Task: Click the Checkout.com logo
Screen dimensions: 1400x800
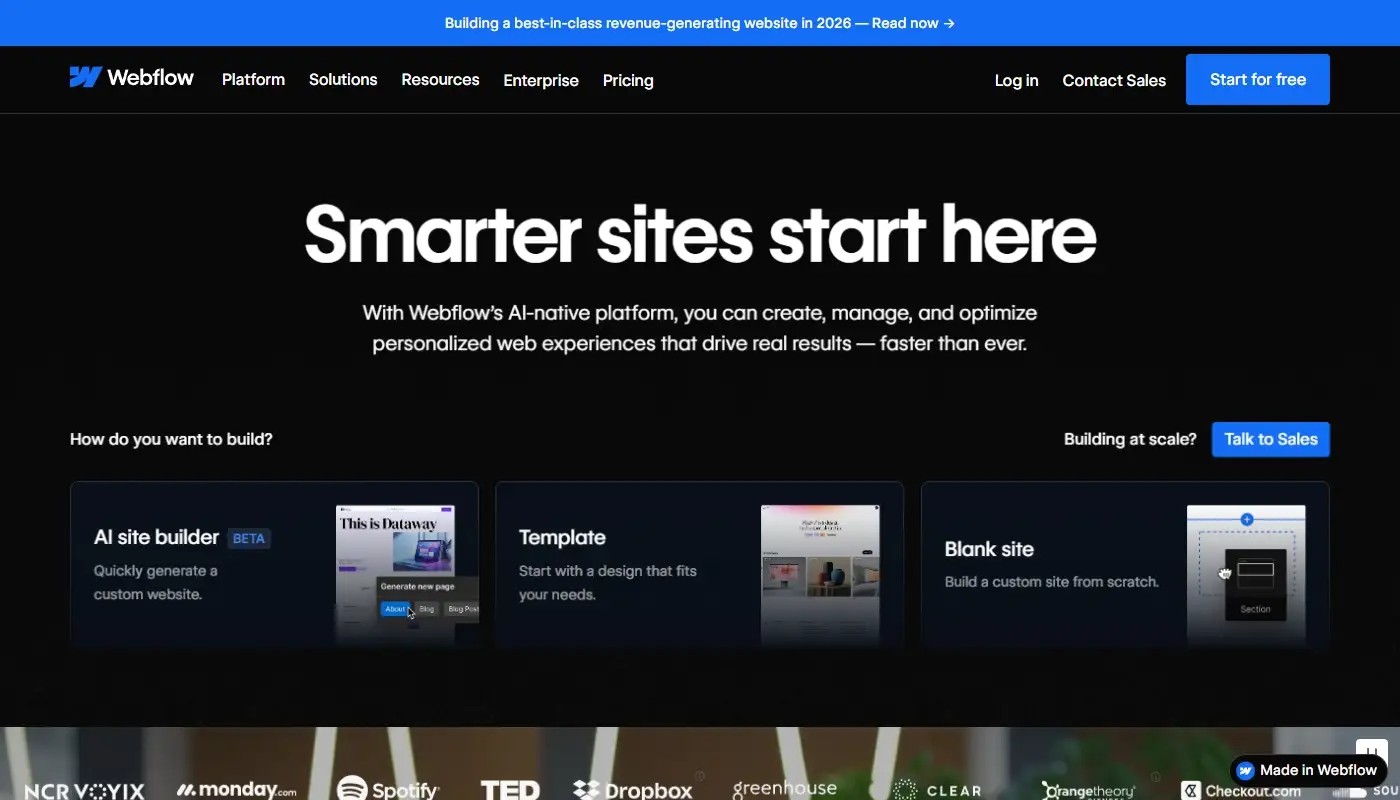Action: (1240, 790)
